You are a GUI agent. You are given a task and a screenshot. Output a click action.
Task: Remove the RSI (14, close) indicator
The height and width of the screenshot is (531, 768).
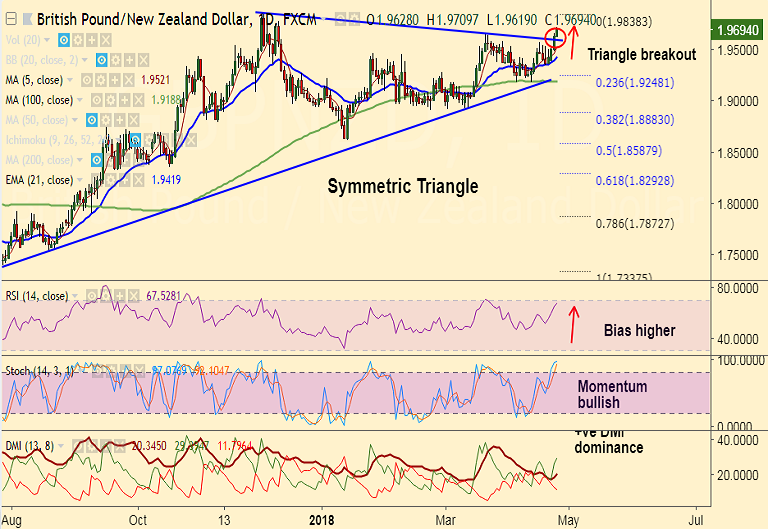(133, 296)
